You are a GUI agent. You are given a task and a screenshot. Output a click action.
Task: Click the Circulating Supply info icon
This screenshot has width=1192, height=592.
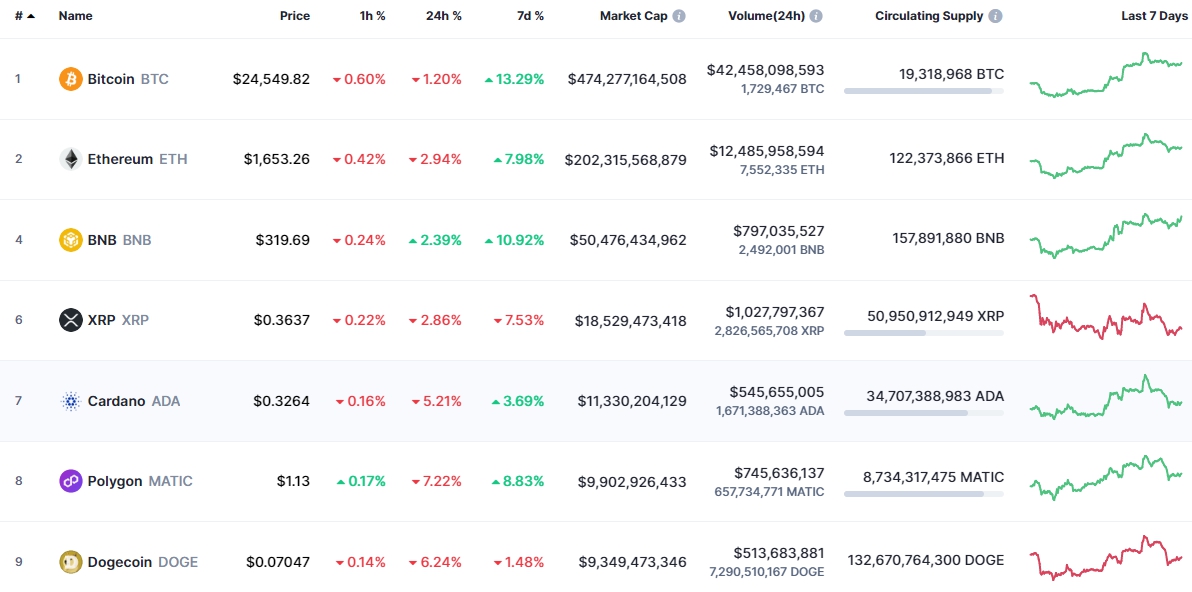click(995, 16)
